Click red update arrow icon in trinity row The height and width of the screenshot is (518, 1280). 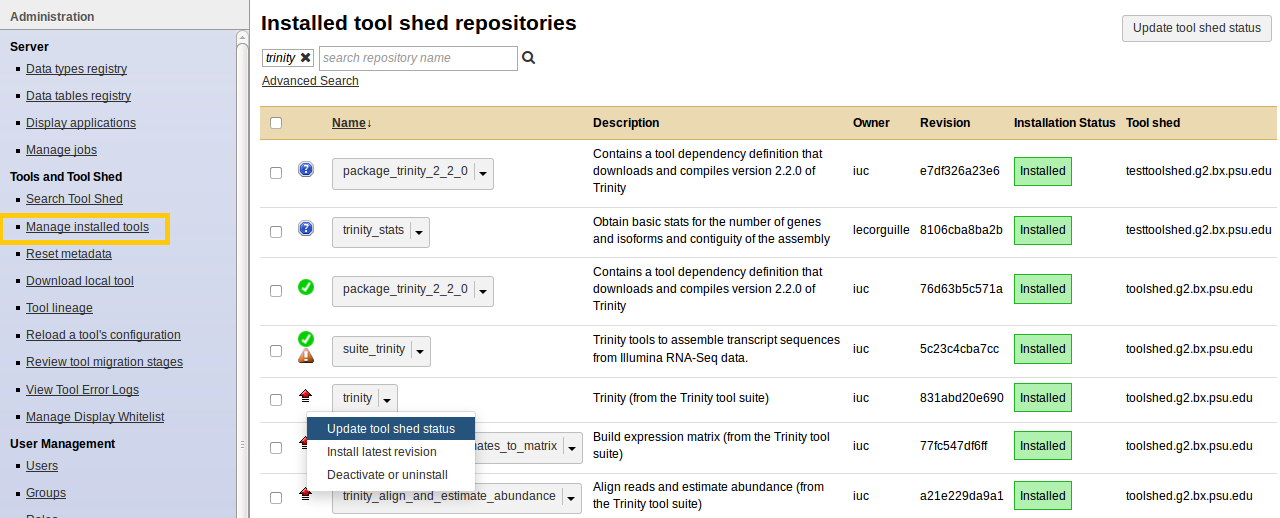pyautogui.click(x=306, y=397)
